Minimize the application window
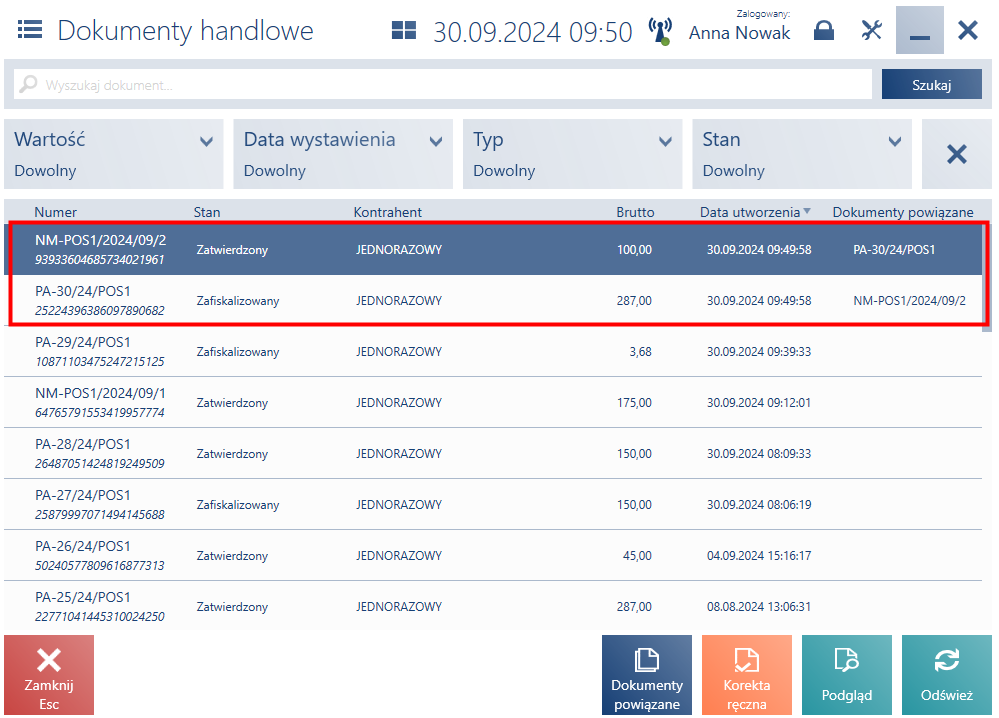The image size is (999, 718). point(919,30)
